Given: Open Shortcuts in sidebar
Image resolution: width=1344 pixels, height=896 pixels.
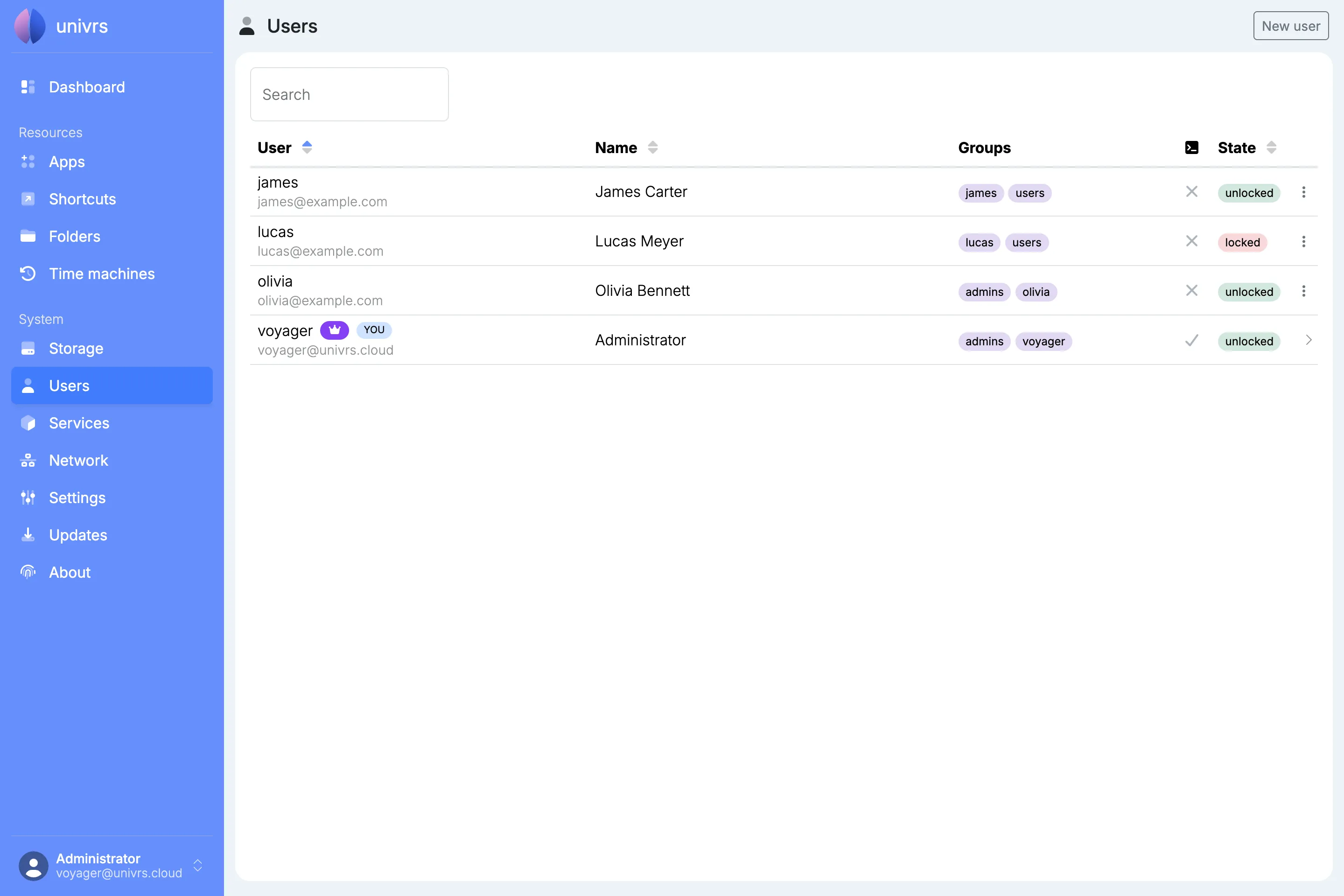Looking at the screenshot, I should click(112, 199).
